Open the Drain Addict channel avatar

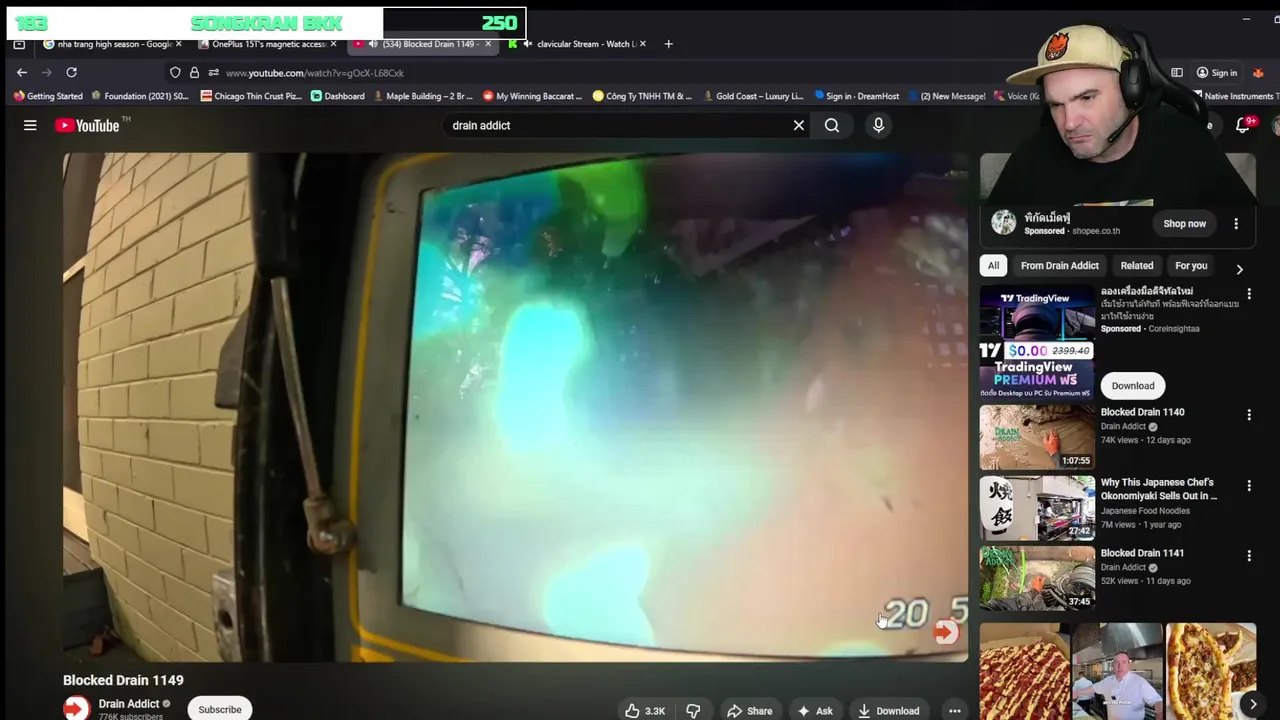click(x=76, y=708)
